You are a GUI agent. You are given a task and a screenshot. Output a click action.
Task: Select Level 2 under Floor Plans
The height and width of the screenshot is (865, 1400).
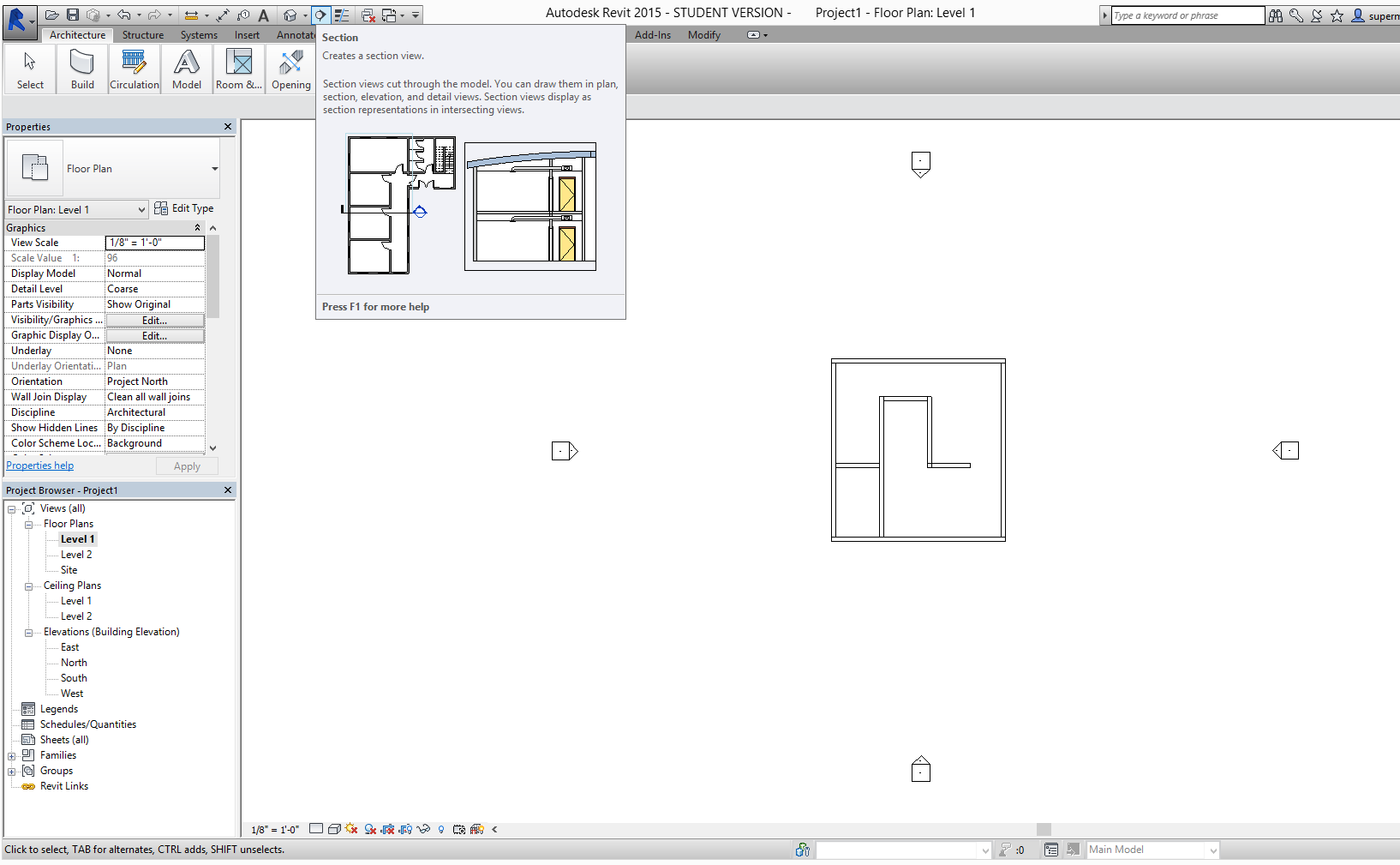tap(76, 555)
